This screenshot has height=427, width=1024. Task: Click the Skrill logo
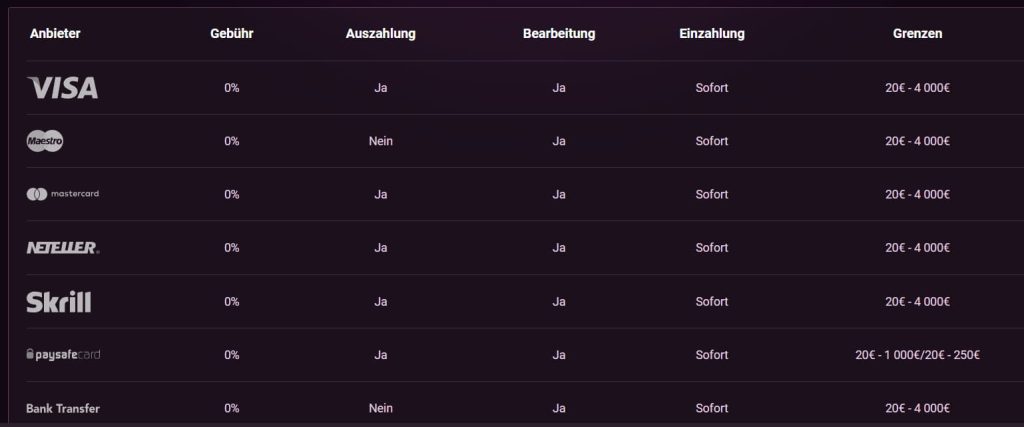pos(58,301)
